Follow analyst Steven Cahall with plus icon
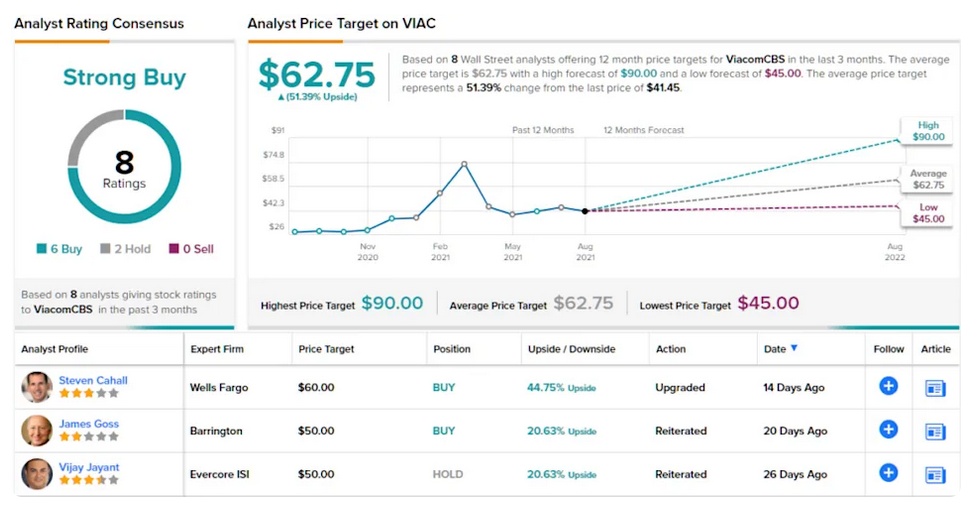The height and width of the screenshot is (517, 978). (x=888, y=386)
